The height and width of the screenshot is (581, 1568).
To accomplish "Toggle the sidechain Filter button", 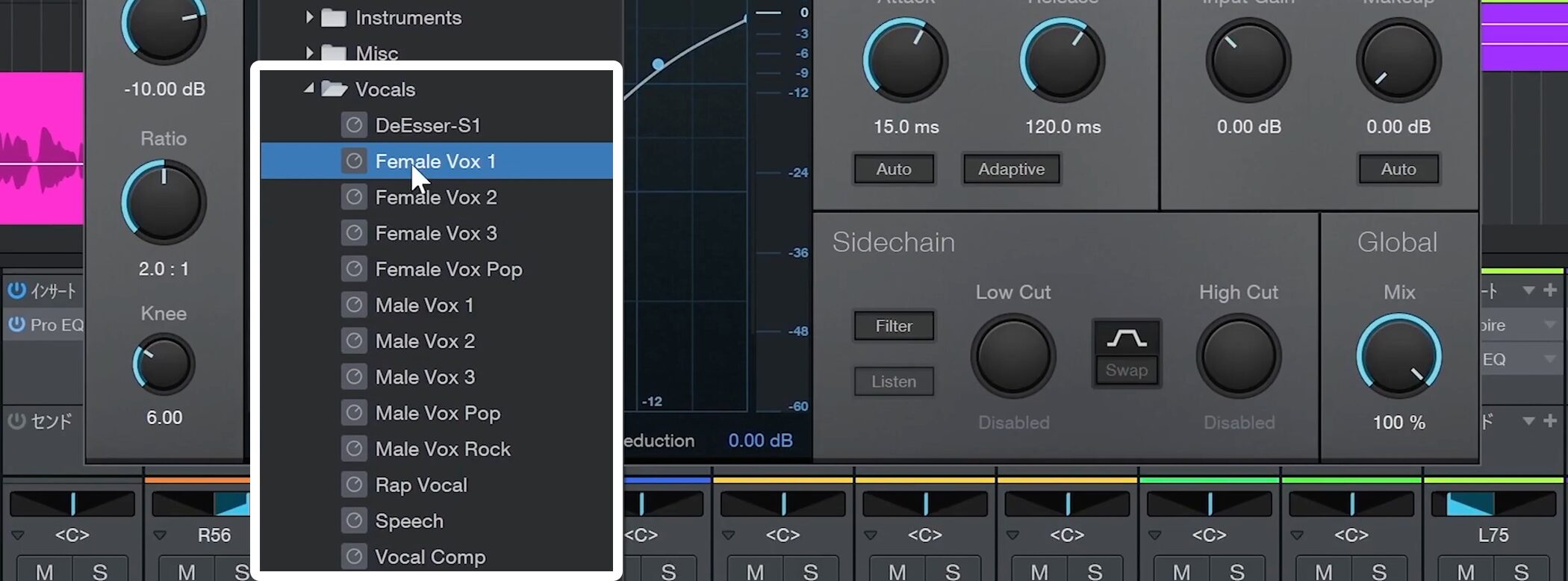I will tap(894, 326).
